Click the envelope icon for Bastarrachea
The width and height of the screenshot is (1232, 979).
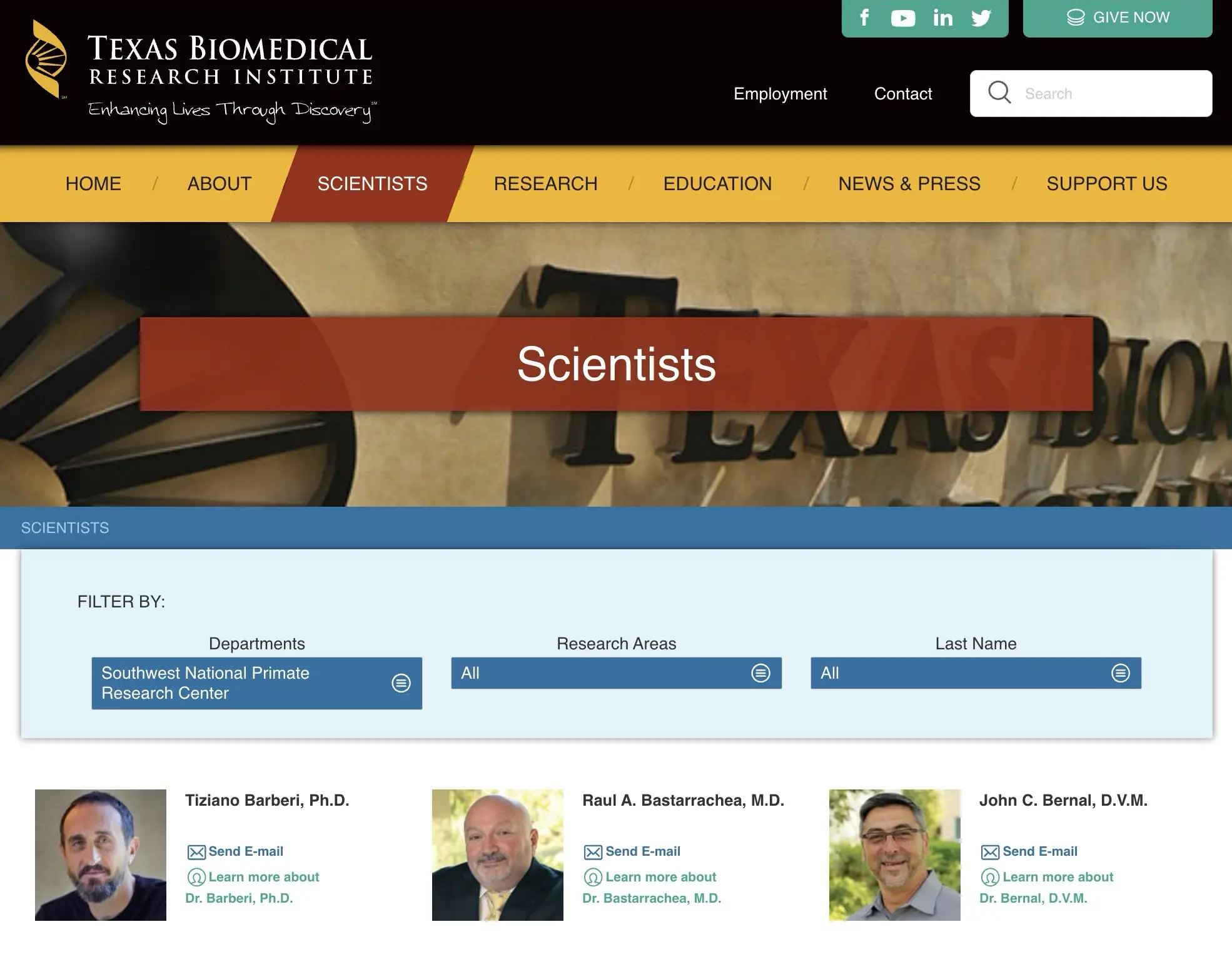[593, 852]
